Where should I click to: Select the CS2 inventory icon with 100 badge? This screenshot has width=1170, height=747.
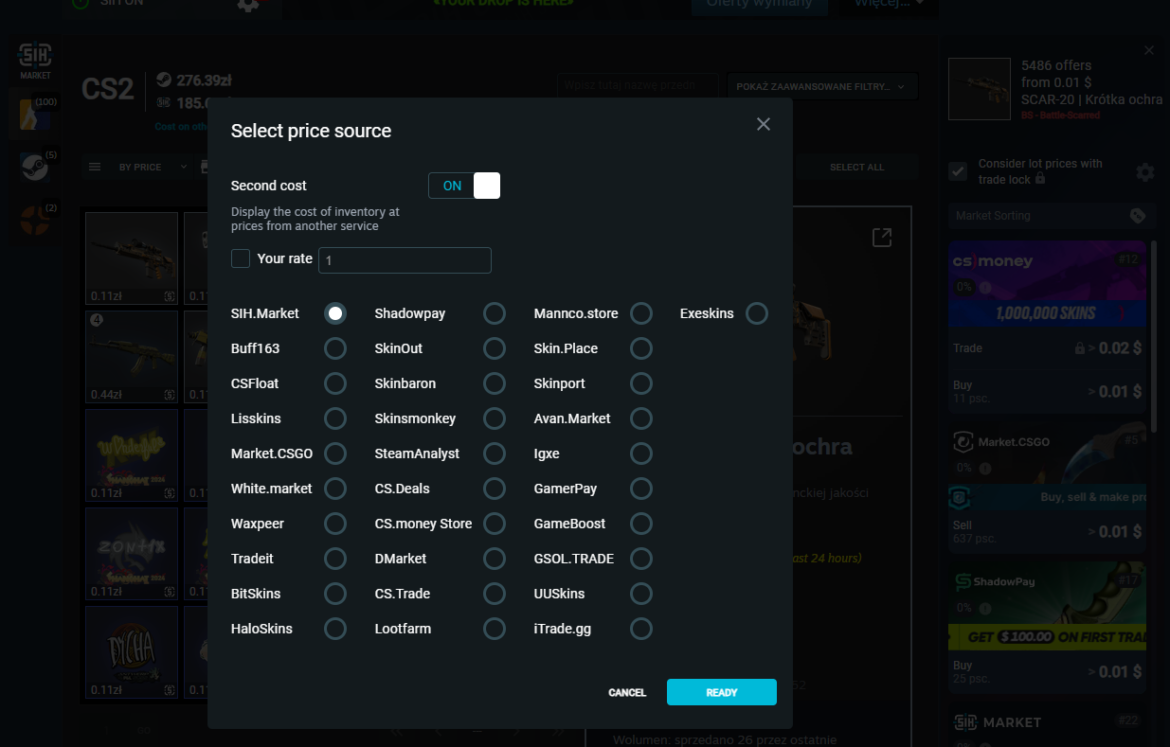tap(35, 114)
